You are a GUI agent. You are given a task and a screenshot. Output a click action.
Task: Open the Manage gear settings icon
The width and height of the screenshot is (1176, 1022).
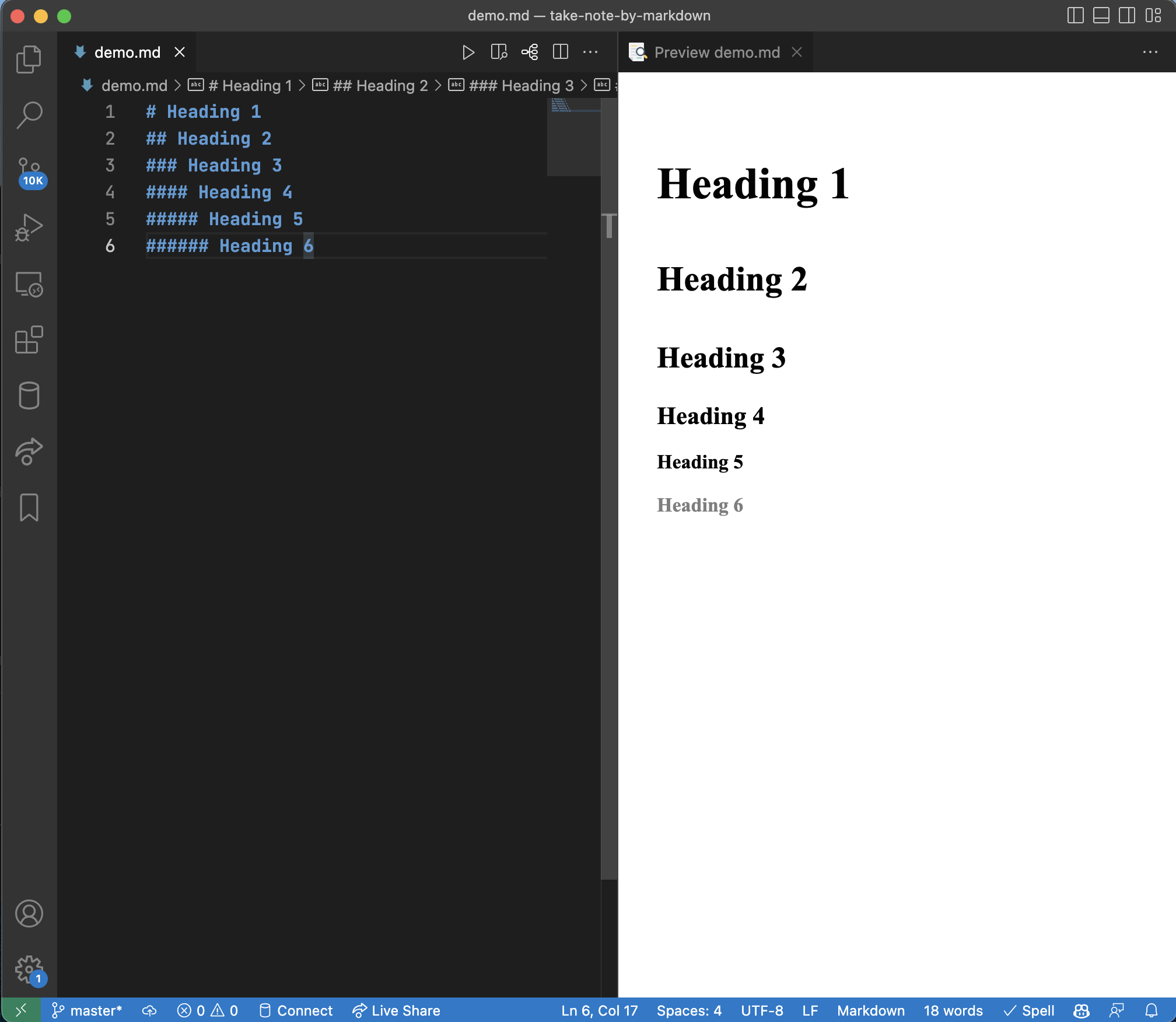point(29,970)
